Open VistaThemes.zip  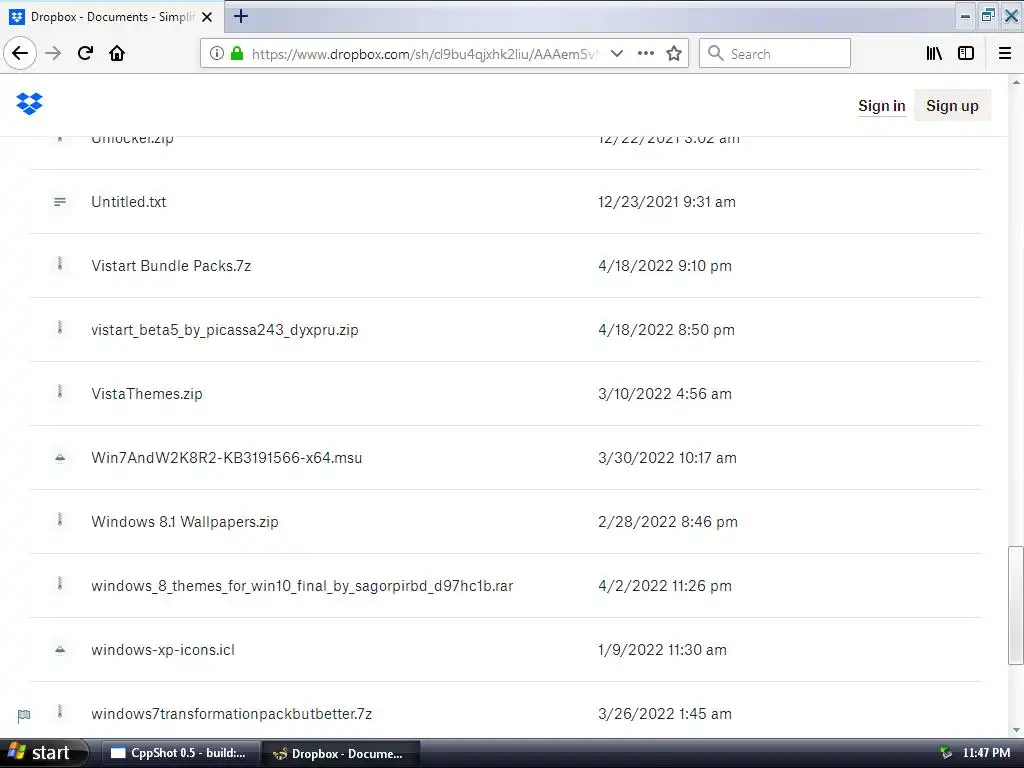pos(147,394)
